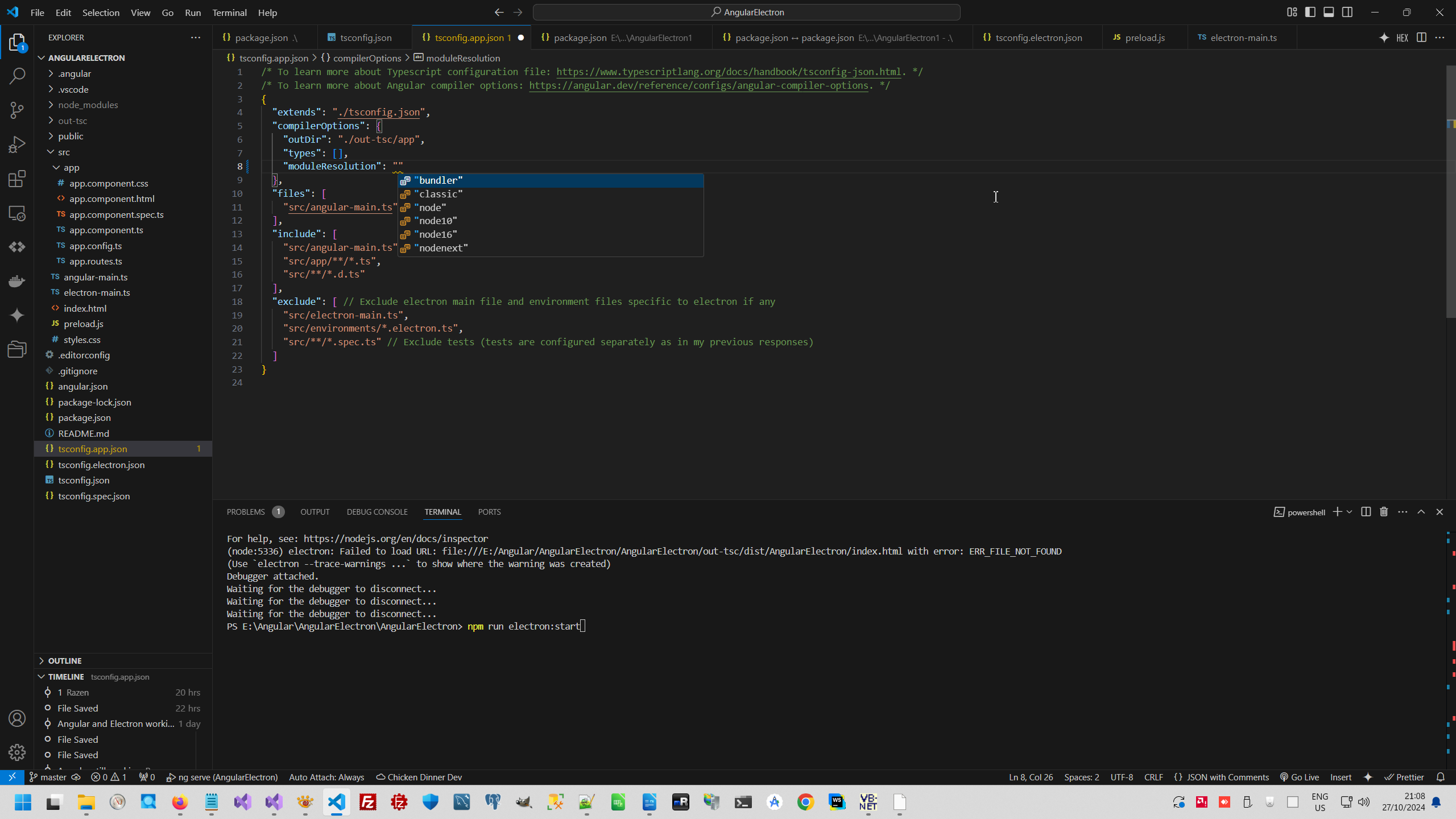Screen dimensions: 1456x819
Task: Open the Extensions view
Action: (x=17, y=179)
